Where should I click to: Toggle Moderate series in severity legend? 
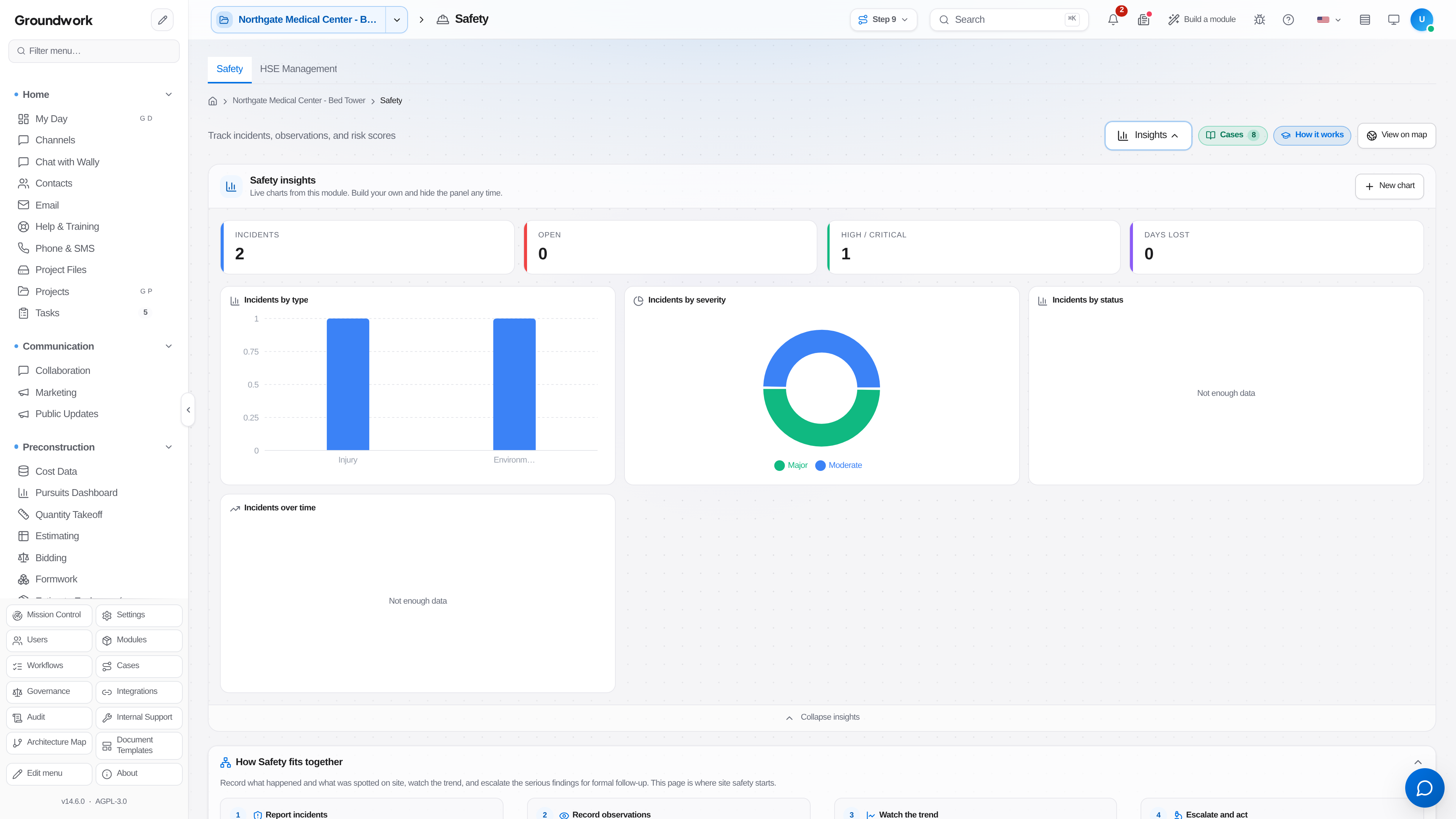click(x=839, y=465)
